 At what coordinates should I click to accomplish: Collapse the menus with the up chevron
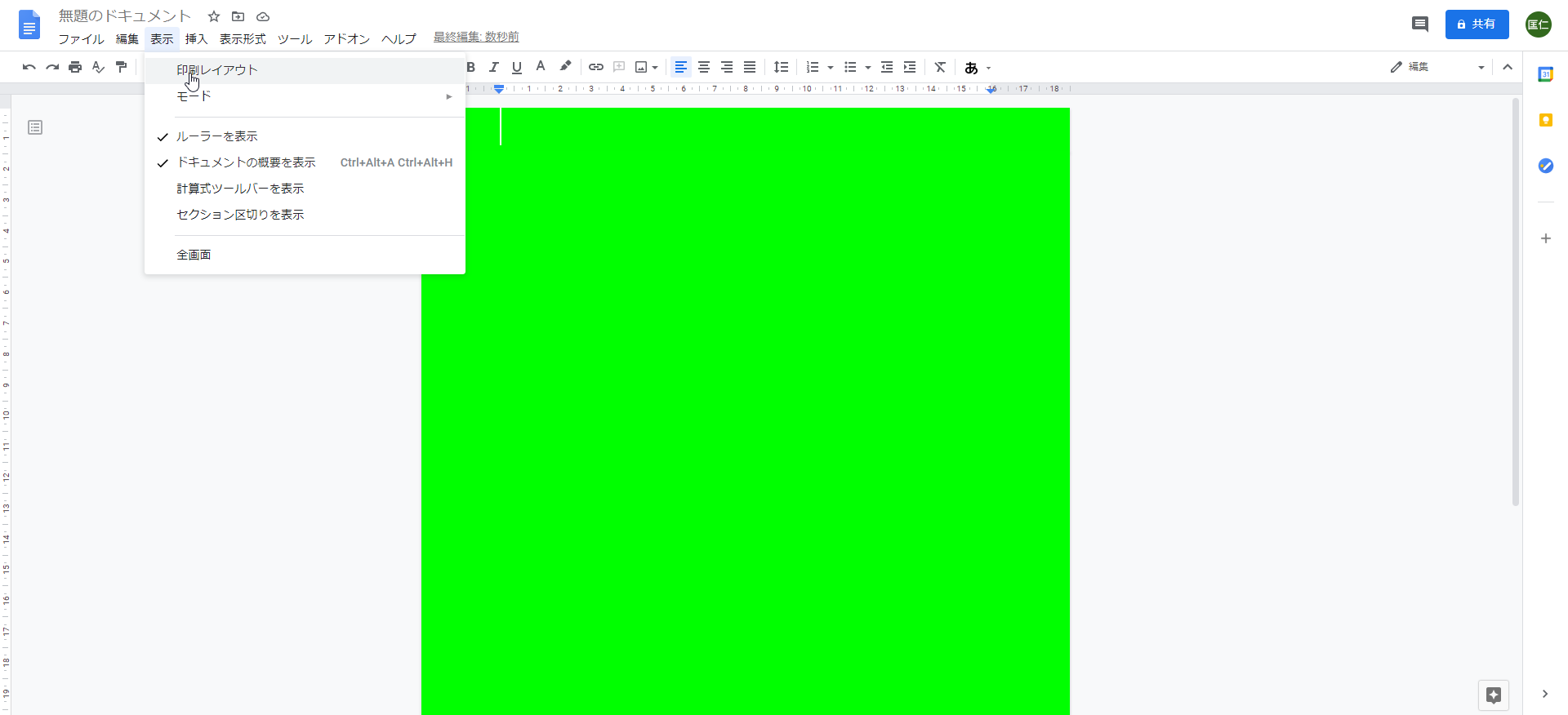(x=1508, y=67)
